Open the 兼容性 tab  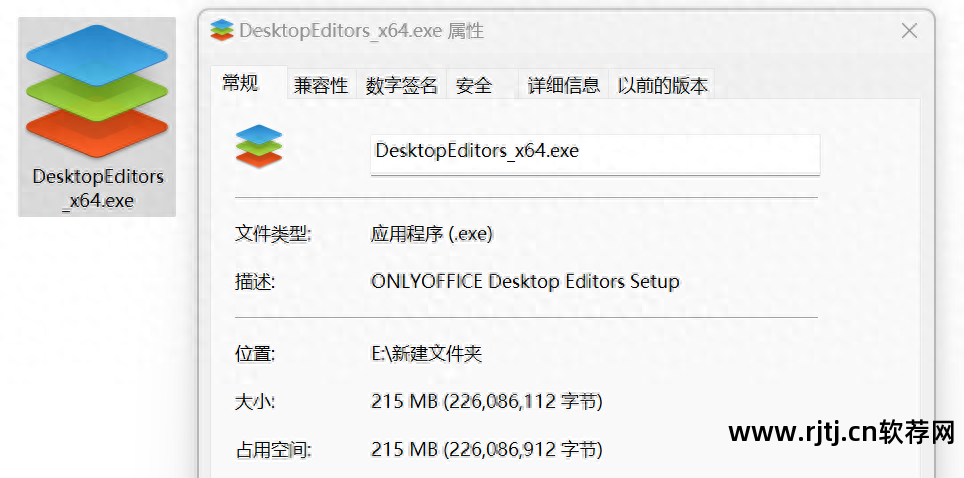coord(320,86)
